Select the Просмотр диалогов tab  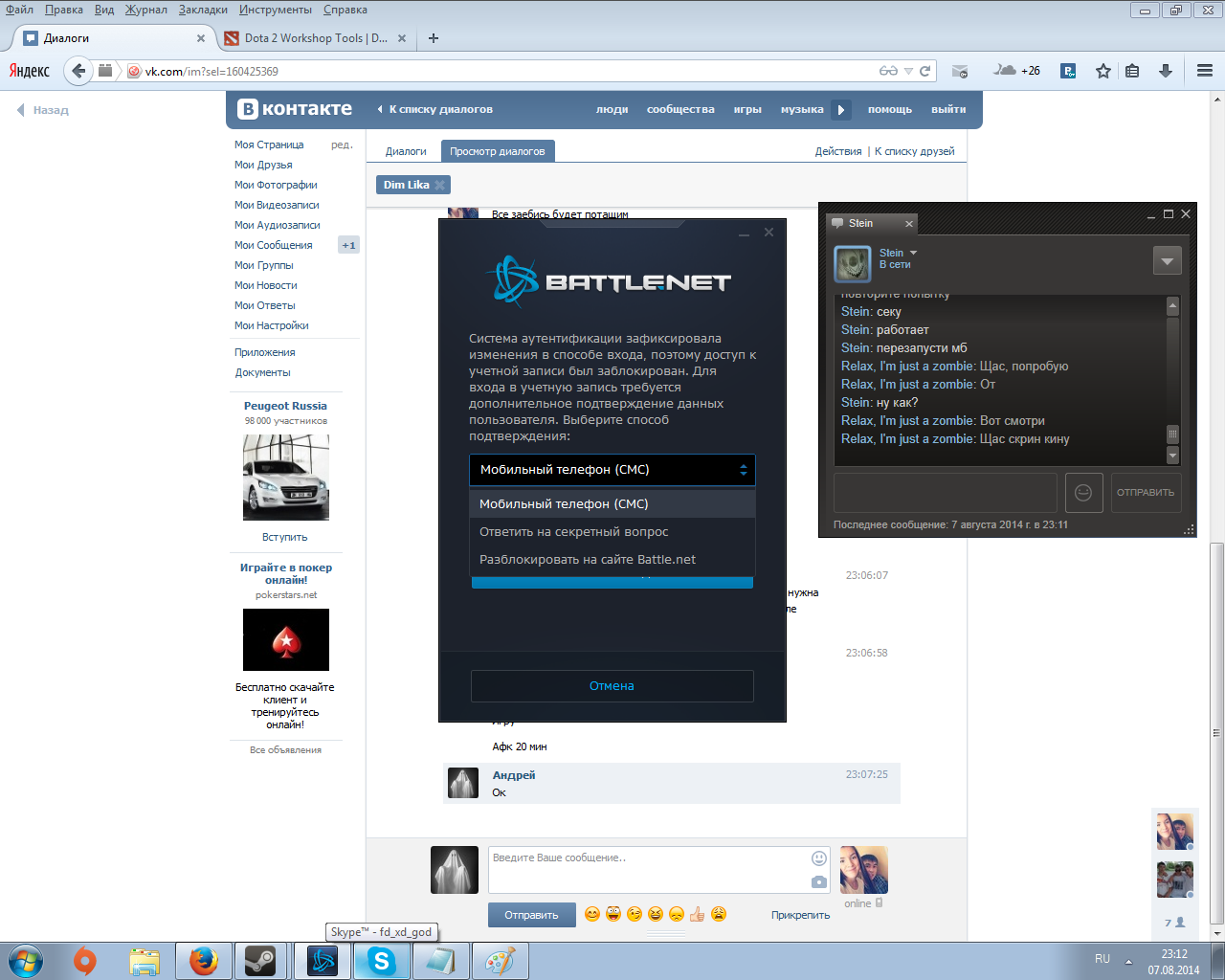pos(498,151)
